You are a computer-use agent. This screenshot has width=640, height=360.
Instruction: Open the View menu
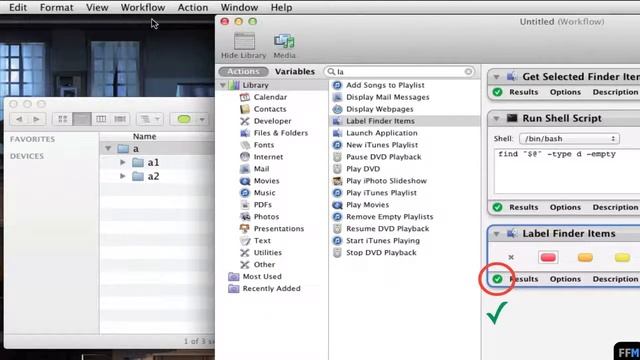(97, 7)
